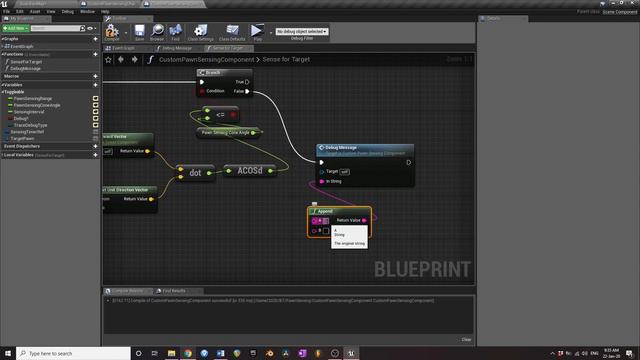Click CustomPawnSensingComponent breadcrumb link
This screenshot has height=360, width=640.
point(206,60)
